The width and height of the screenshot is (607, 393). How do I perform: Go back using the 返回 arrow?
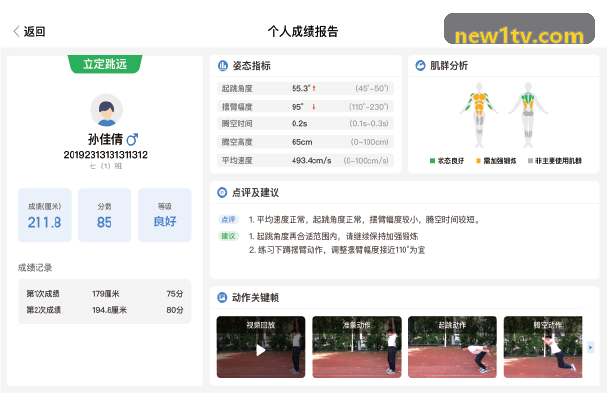pos(16,31)
